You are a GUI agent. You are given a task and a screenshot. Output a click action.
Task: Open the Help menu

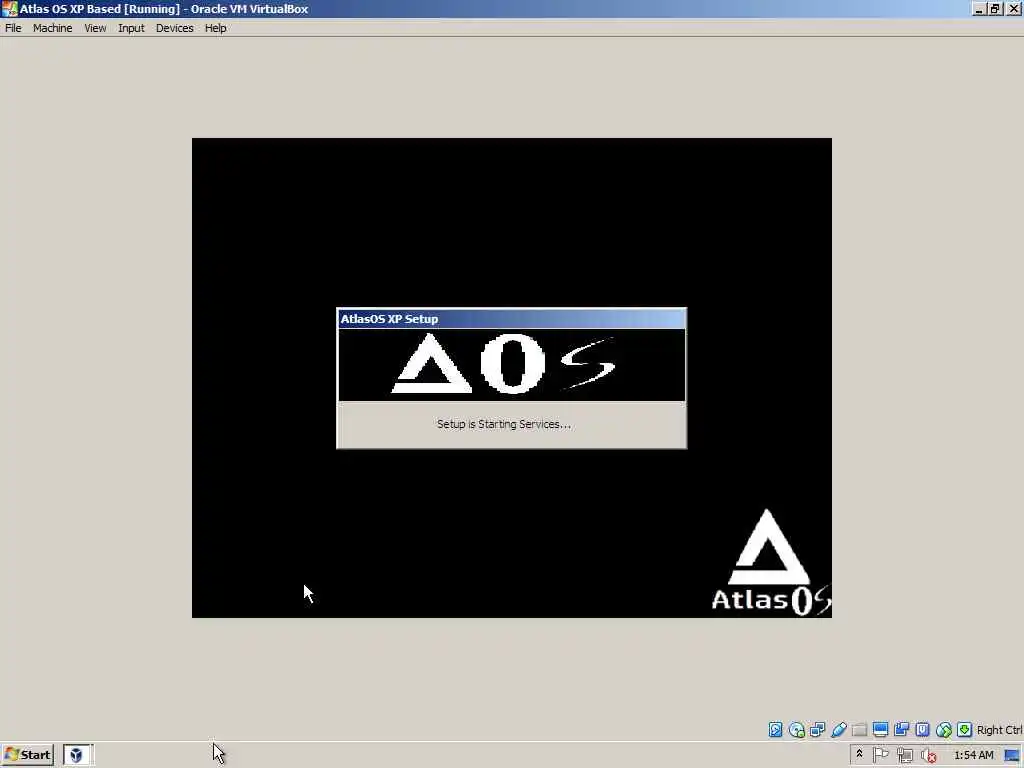point(216,28)
